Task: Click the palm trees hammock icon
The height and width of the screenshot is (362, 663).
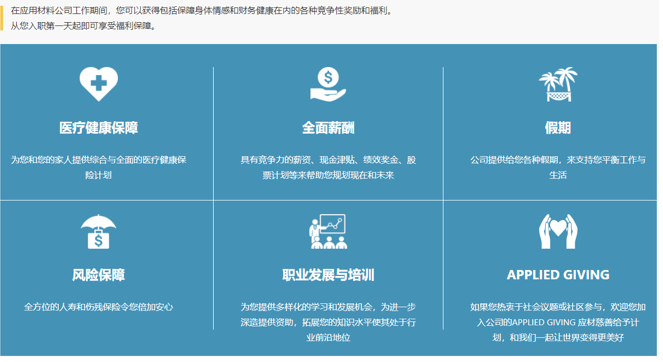Action: click(x=558, y=84)
